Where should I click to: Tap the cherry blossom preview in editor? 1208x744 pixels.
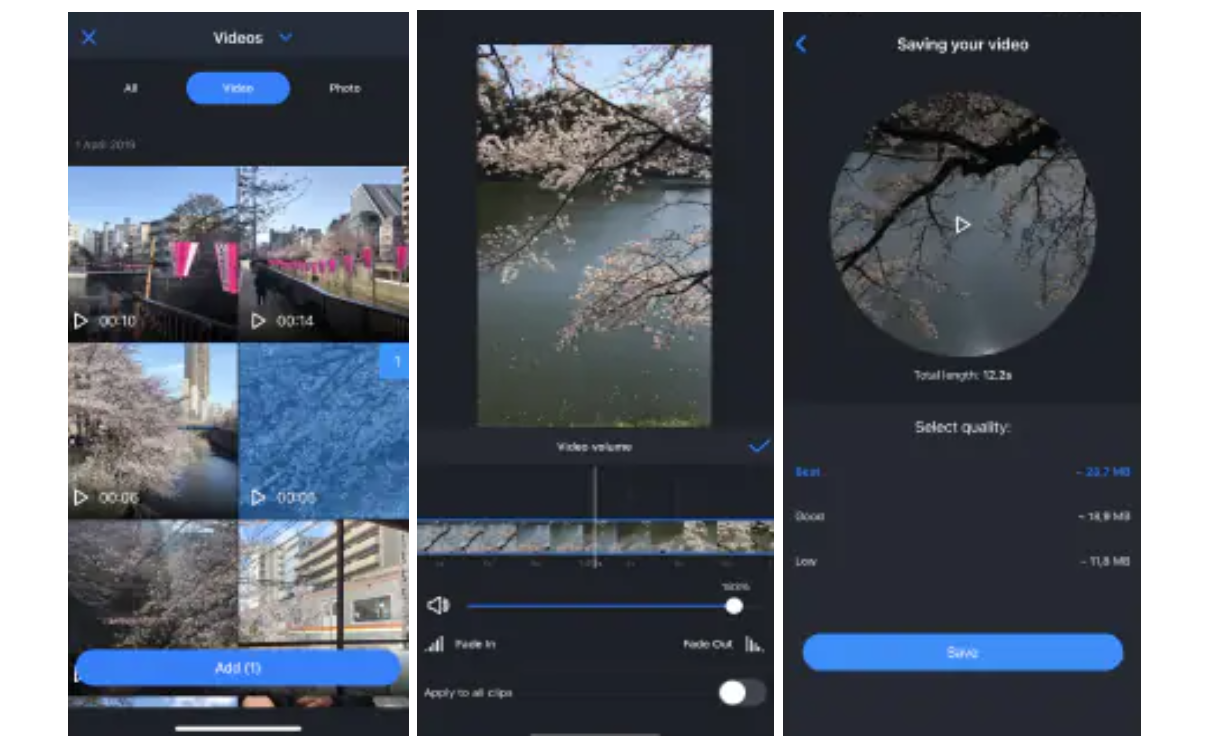(x=594, y=235)
